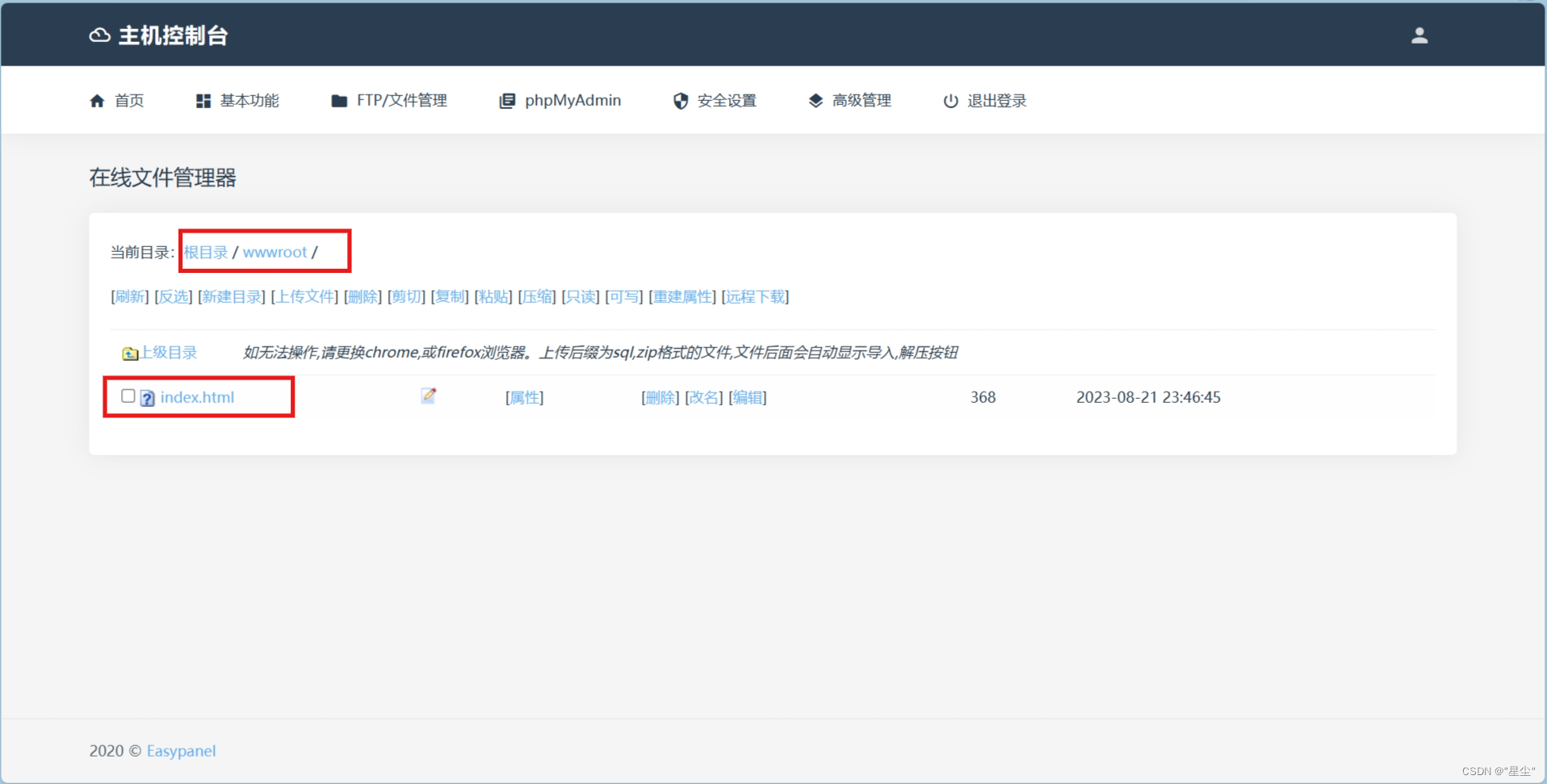
Task: Click the folder-up icon beside 上级目录
Action: [x=129, y=354]
